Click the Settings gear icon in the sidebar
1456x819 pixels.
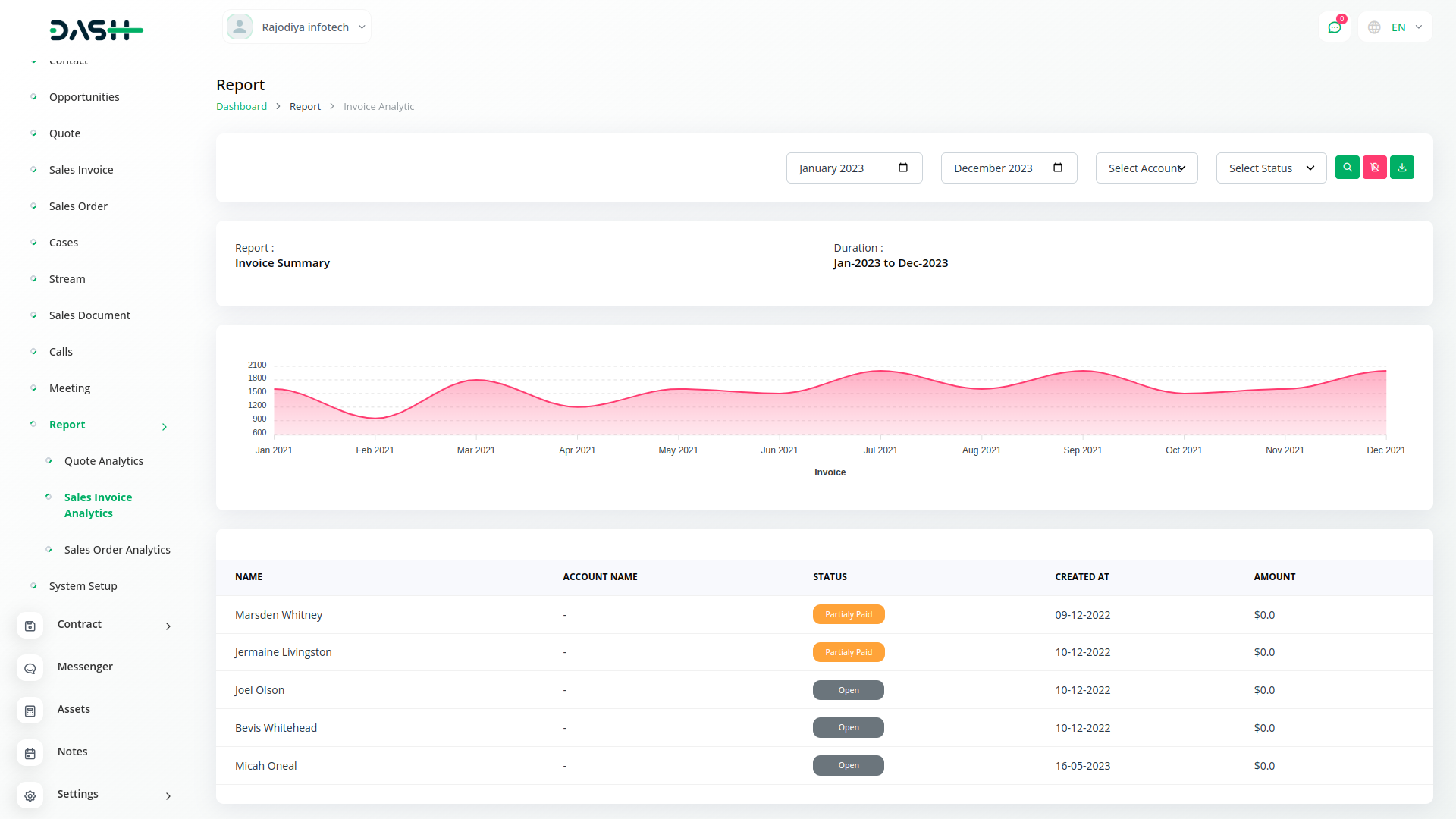pyautogui.click(x=30, y=795)
